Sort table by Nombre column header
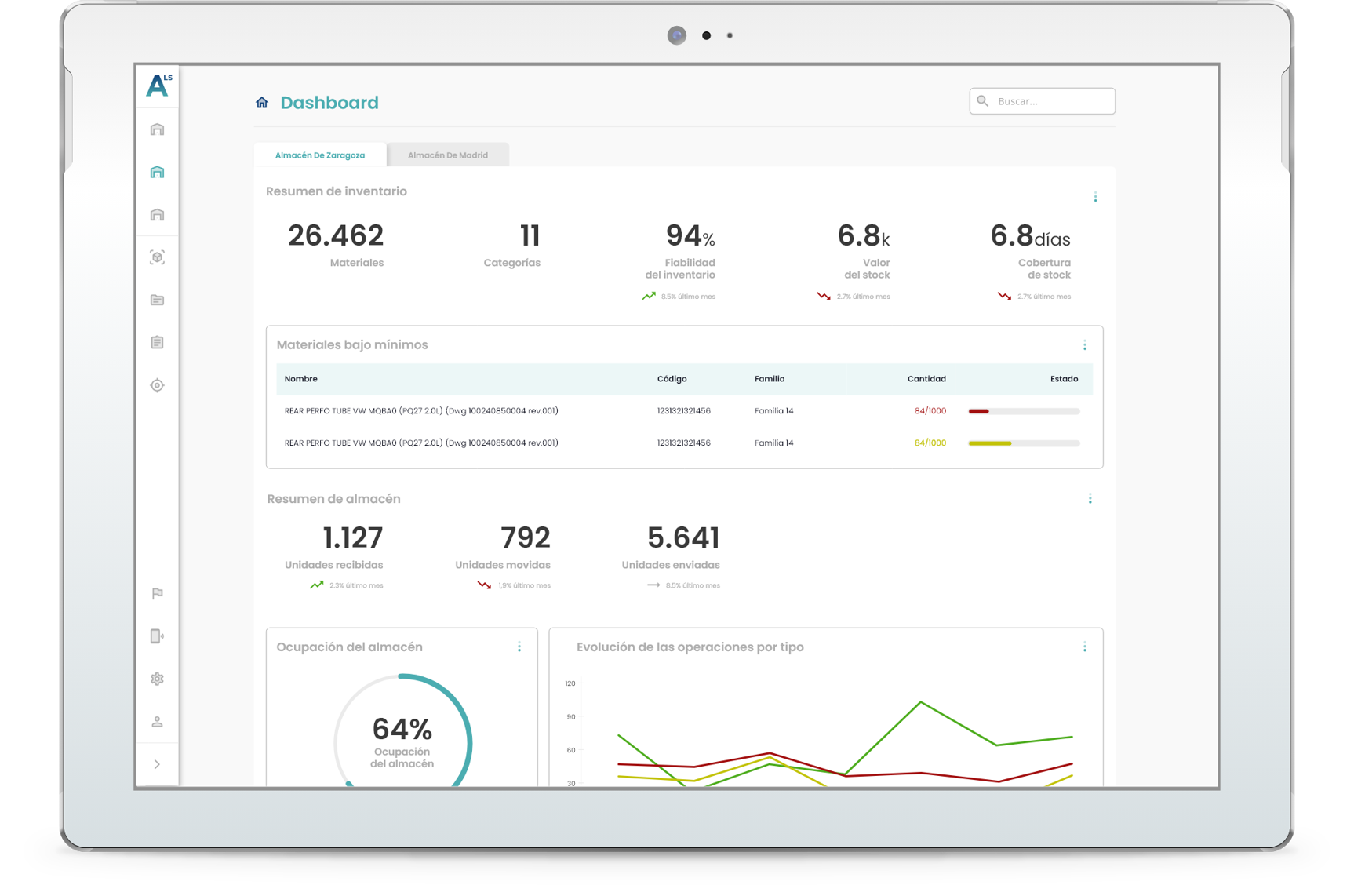Screen dimensions: 1354x896 click(x=301, y=379)
